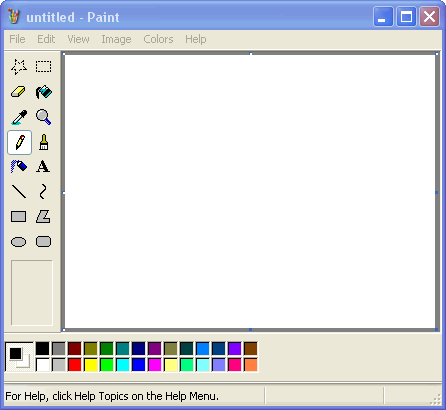Select the Magnifier tool
The height and width of the screenshot is (410, 446).
click(x=44, y=117)
